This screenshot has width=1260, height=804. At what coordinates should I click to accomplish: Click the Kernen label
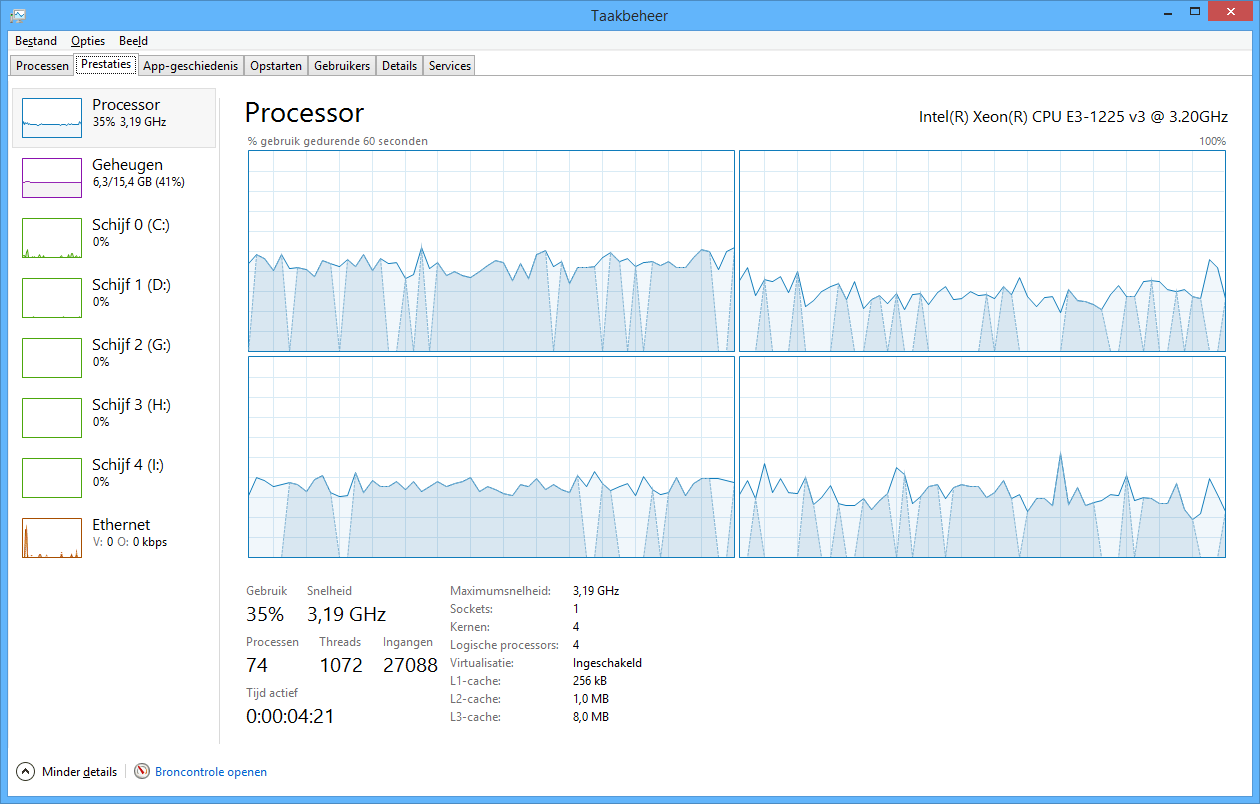click(x=470, y=627)
